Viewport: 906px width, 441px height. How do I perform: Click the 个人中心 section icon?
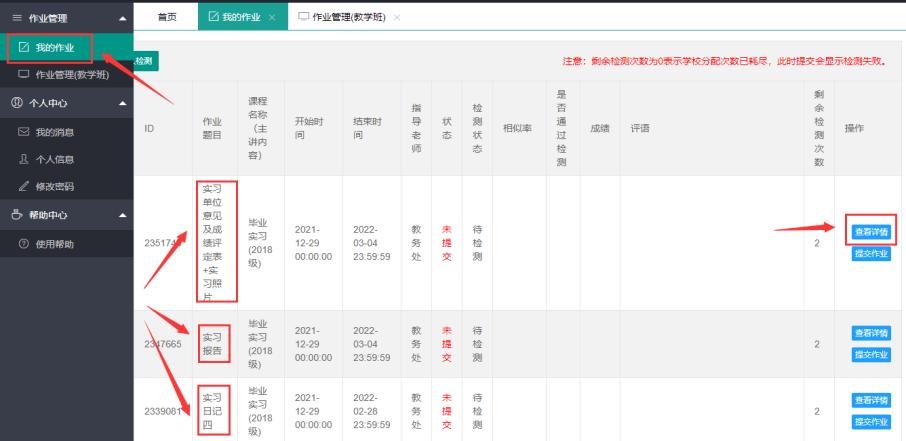tap(16, 103)
